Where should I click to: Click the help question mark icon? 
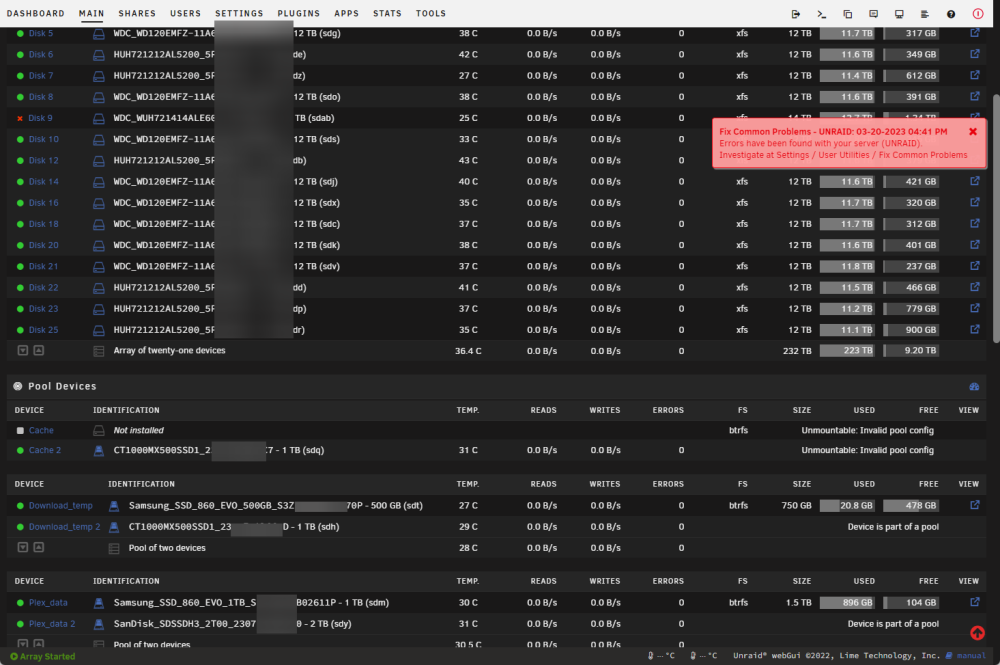coord(951,13)
